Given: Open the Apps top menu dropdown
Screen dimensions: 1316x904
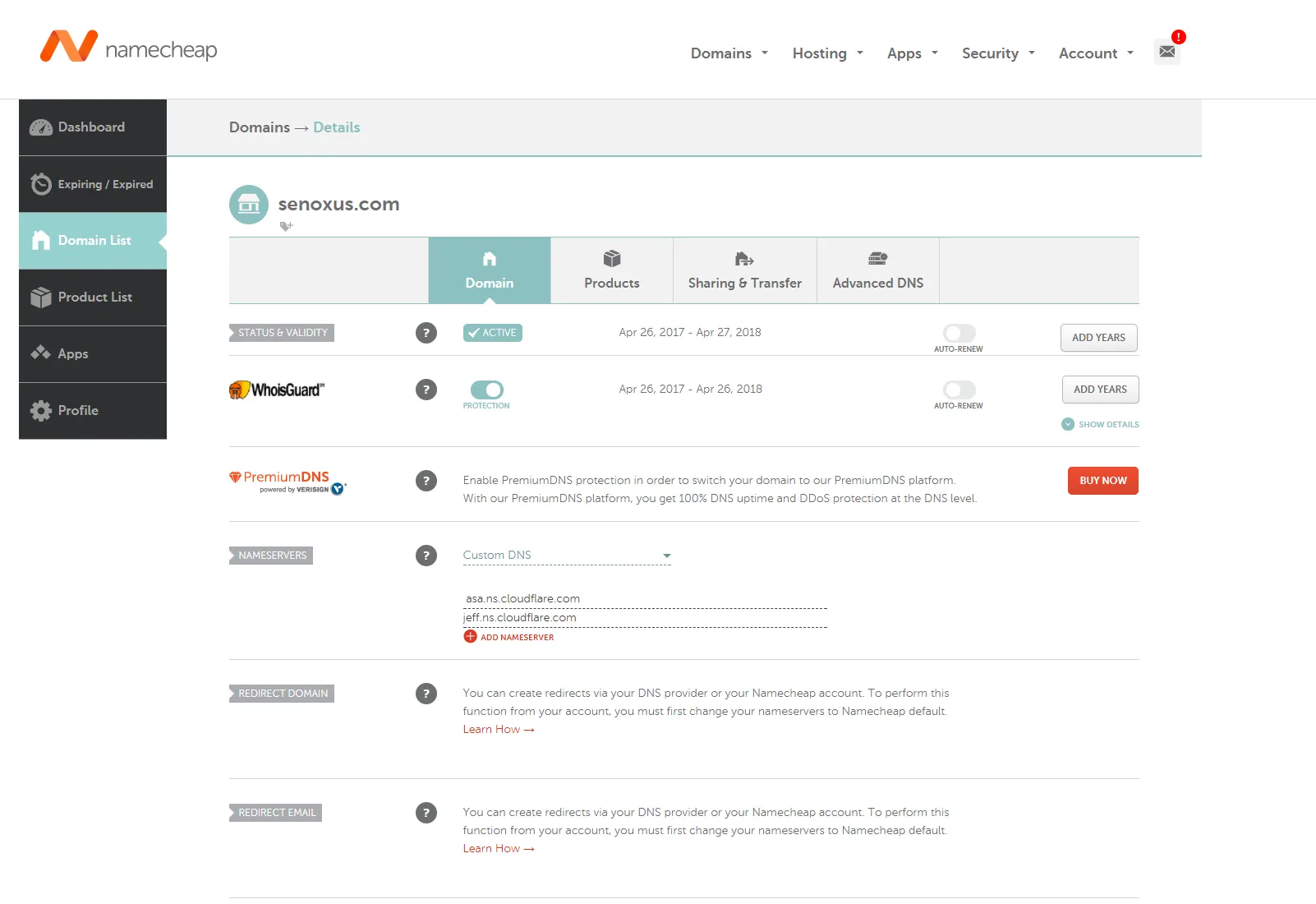Looking at the screenshot, I should (x=913, y=53).
